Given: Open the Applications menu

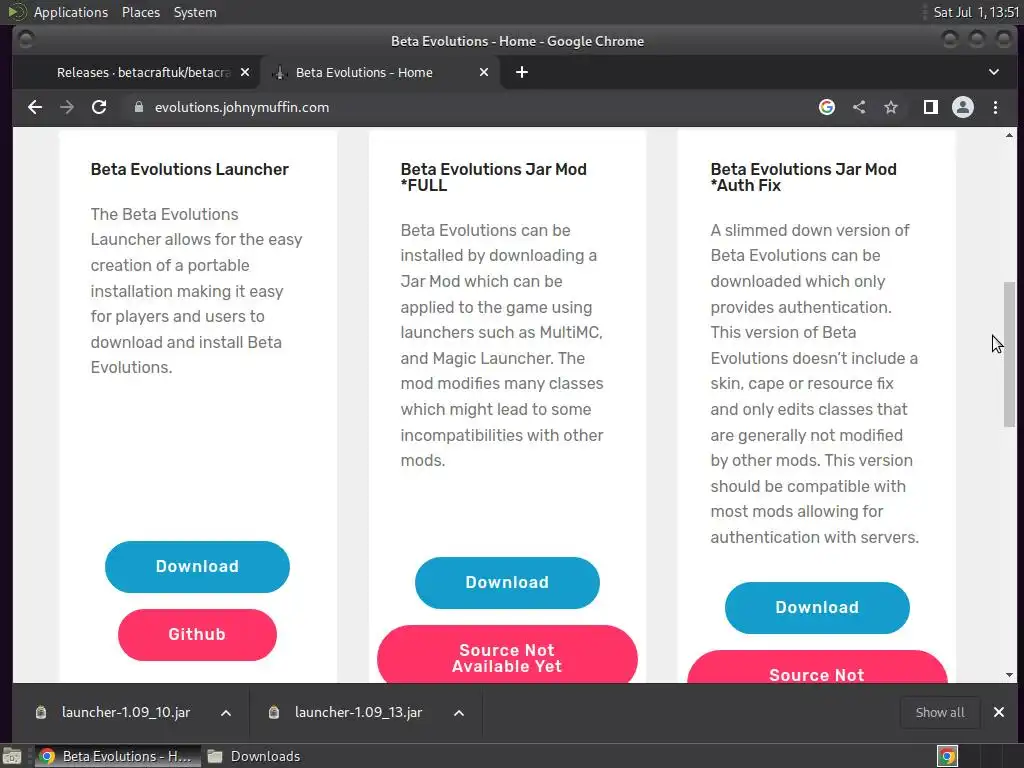Looking at the screenshot, I should (x=71, y=12).
